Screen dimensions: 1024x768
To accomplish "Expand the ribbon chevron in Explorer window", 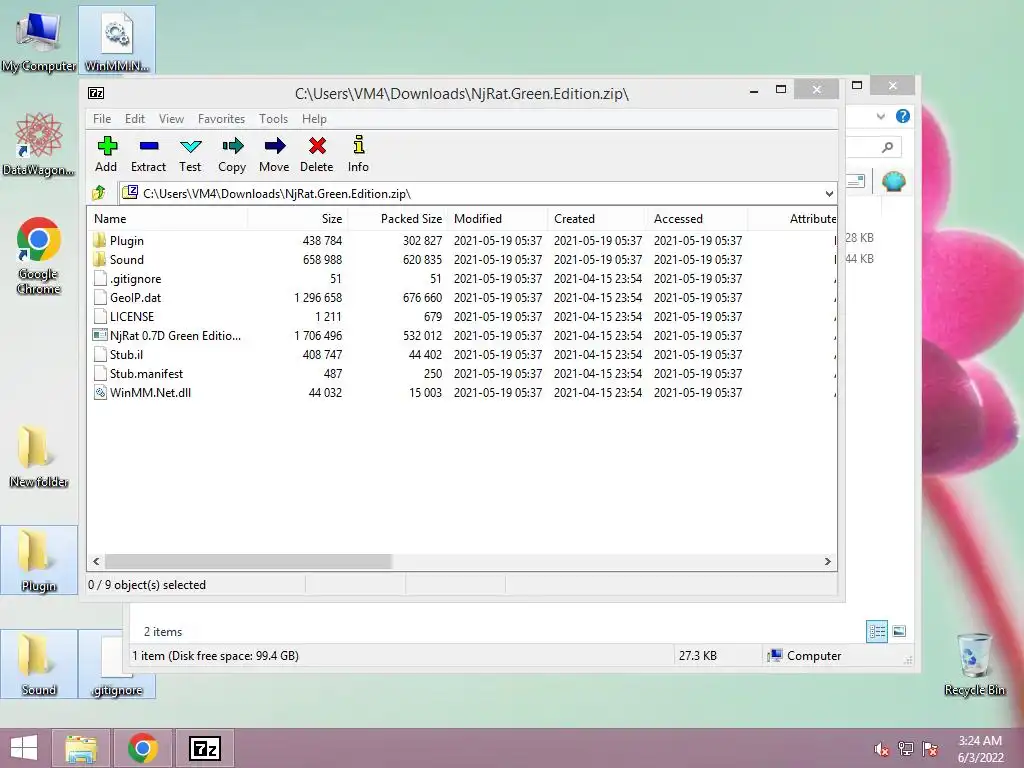I will (x=880, y=116).
